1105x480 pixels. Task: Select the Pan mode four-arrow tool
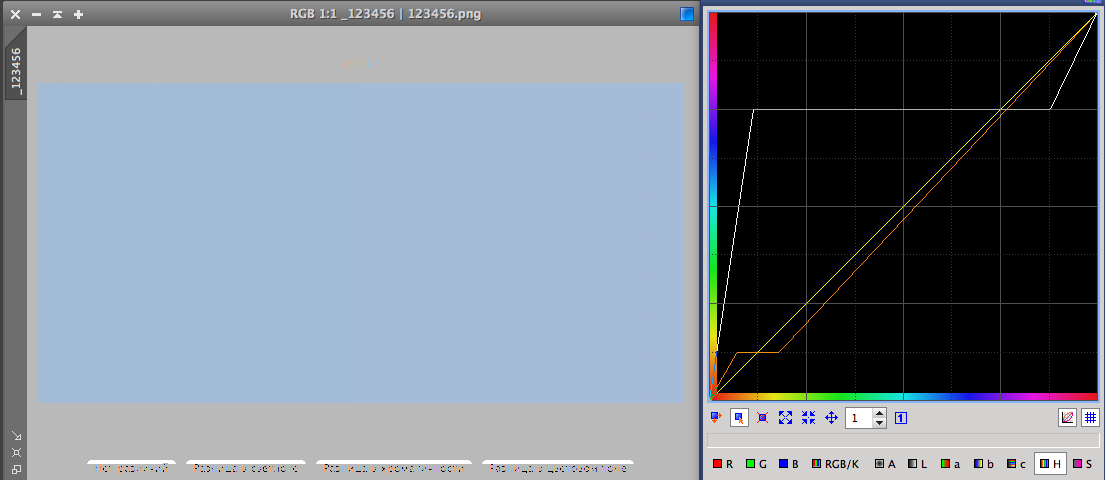pos(832,417)
